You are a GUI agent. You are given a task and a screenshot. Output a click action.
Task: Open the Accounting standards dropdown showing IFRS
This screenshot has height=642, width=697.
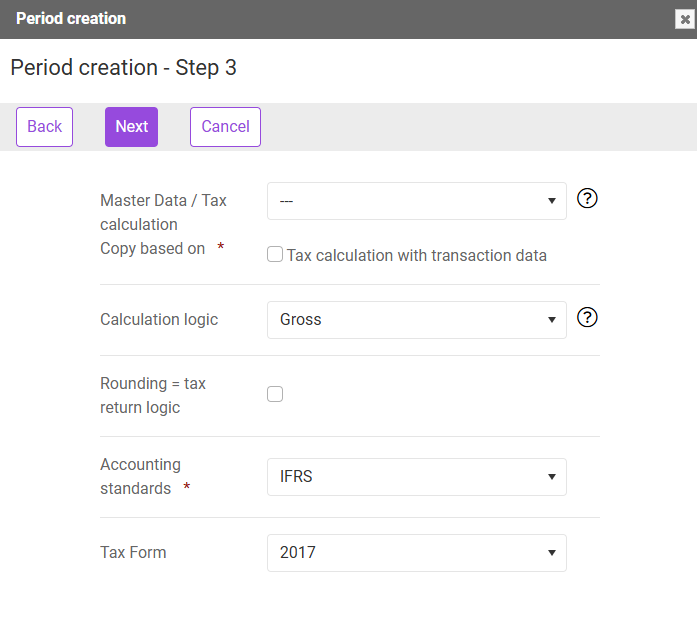[417, 477]
